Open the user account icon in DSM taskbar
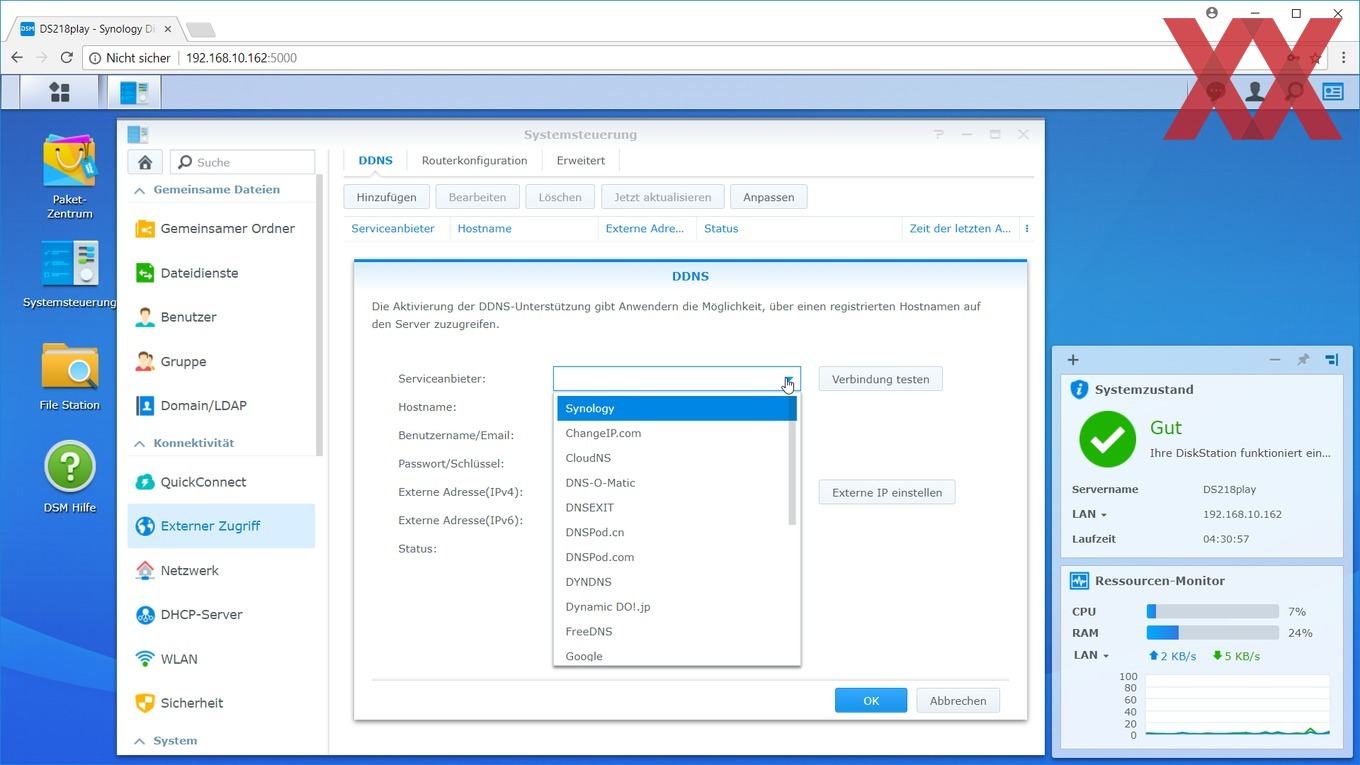Viewport: 1360px width, 765px height. tap(1254, 92)
